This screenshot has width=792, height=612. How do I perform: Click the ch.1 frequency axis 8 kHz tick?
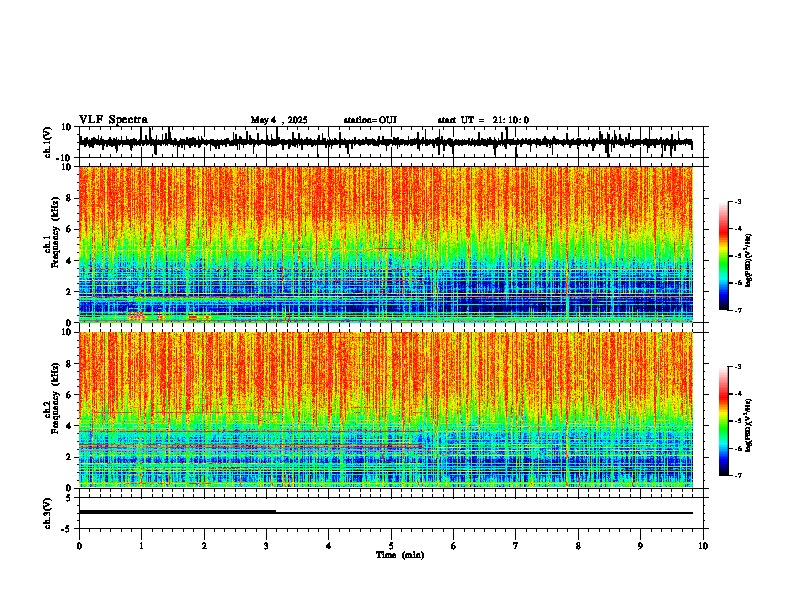point(71,198)
